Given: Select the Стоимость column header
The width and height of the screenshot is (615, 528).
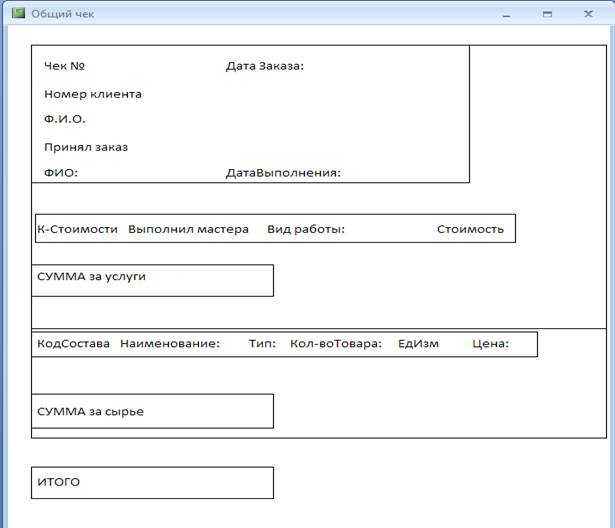Looking at the screenshot, I should (470, 229).
